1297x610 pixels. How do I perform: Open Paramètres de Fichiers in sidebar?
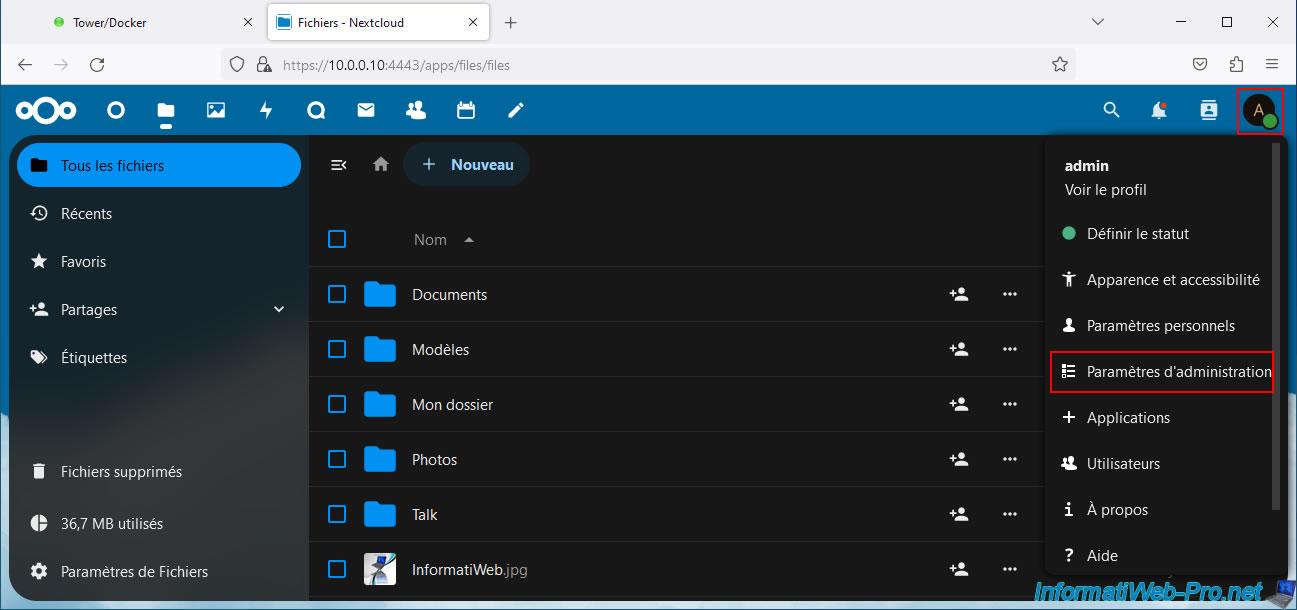(134, 572)
